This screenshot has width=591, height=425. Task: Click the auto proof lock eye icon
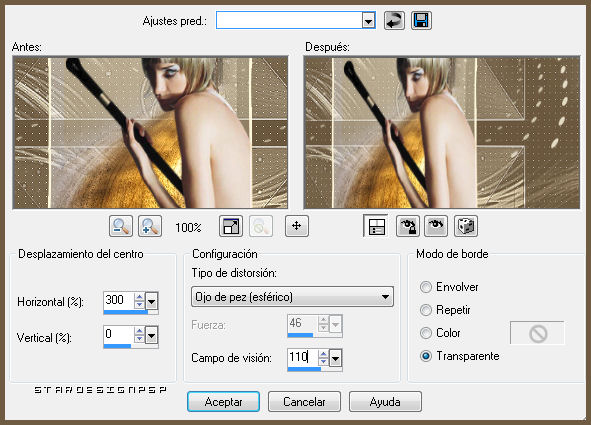click(408, 226)
